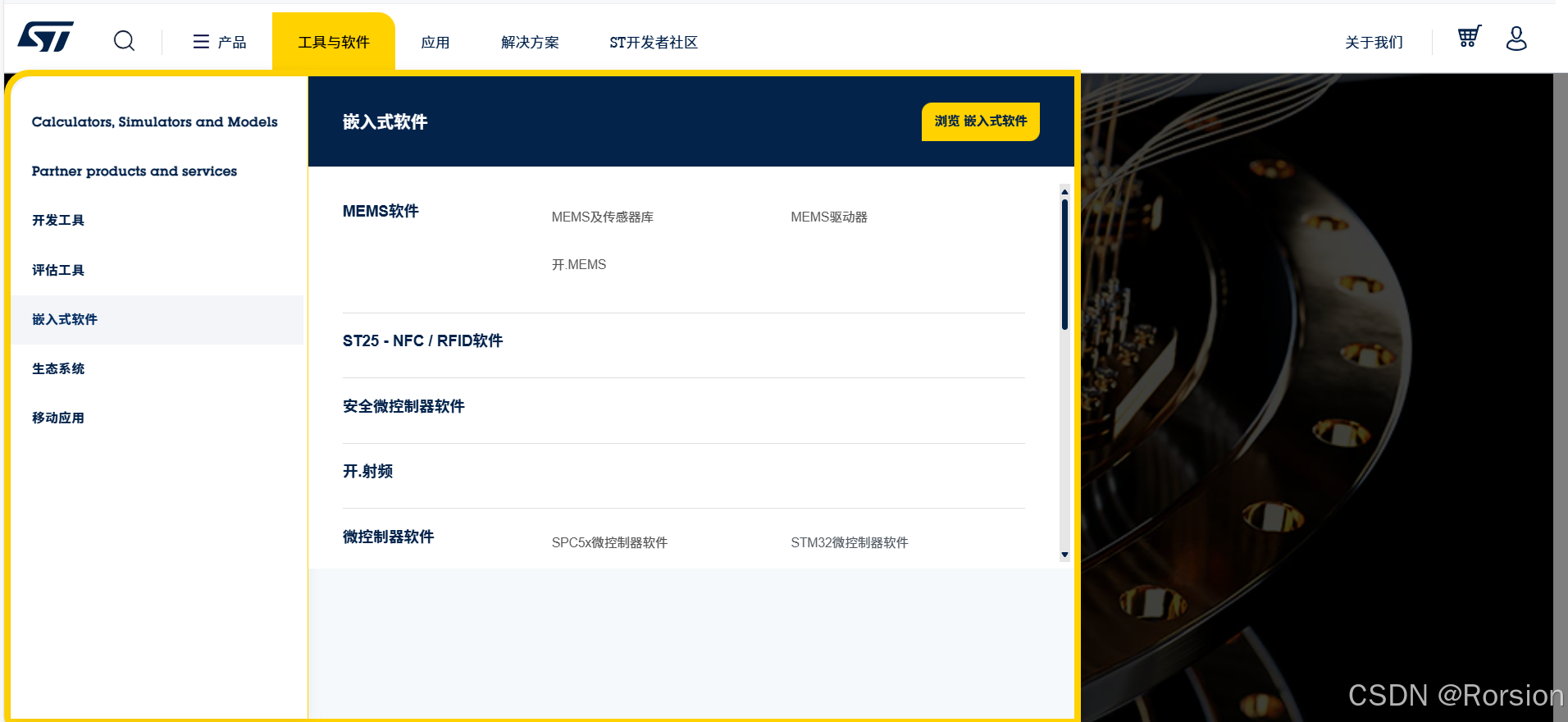This screenshot has height=722, width=1568.
Task: Open the 微控制器软件 category
Action: point(389,537)
